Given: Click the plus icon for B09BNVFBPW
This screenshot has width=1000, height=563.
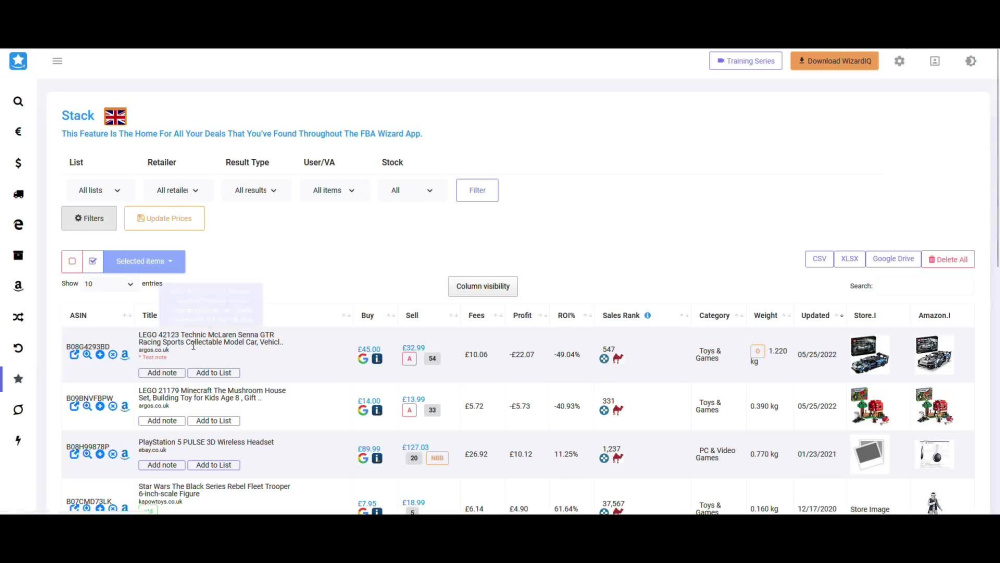Looking at the screenshot, I should pyautogui.click(x=99, y=406).
